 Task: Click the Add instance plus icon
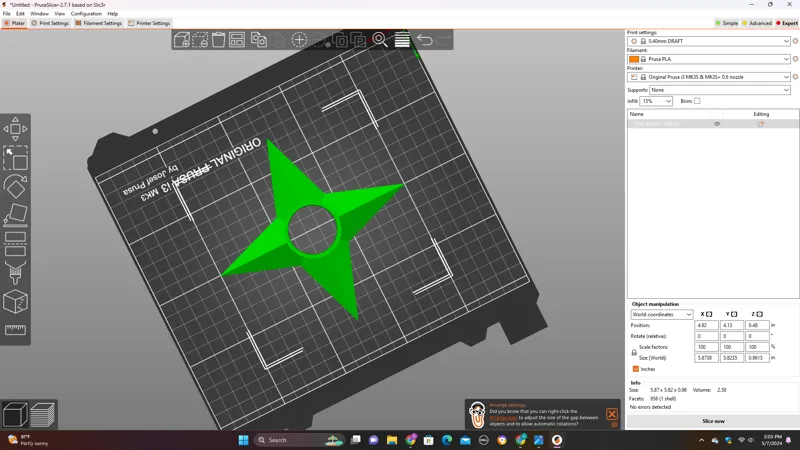299,40
